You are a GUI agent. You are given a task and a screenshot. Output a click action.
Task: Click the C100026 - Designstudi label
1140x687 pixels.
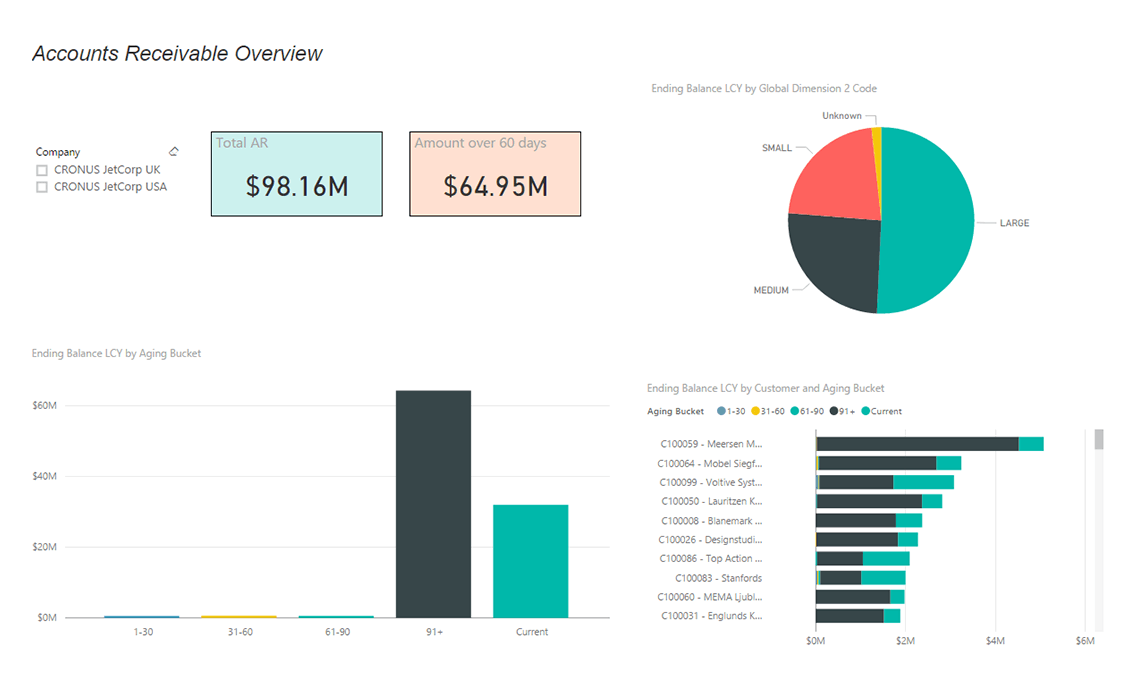click(x=710, y=539)
